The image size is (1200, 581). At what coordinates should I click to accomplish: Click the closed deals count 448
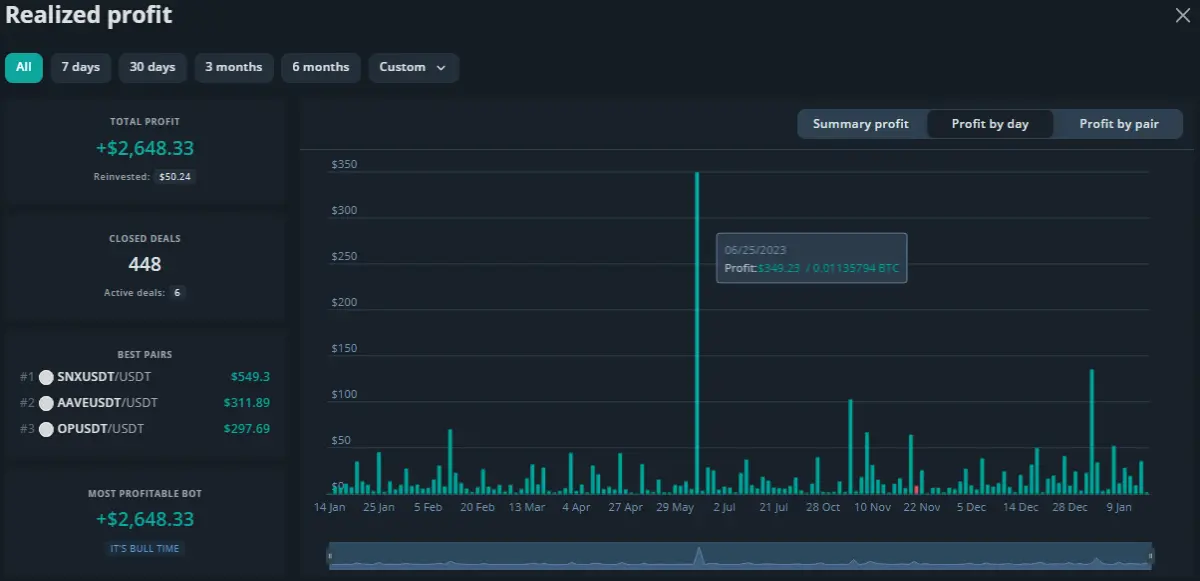[145, 265]
